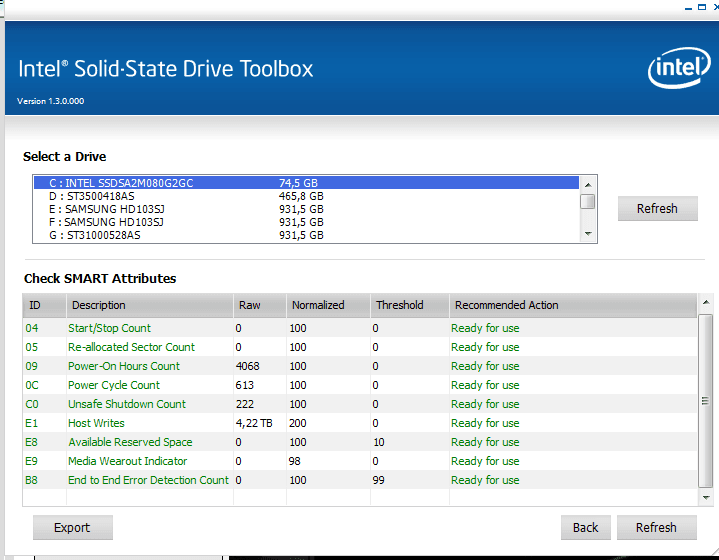Select drive G: ST31000528AS

(x=306, y=235)
